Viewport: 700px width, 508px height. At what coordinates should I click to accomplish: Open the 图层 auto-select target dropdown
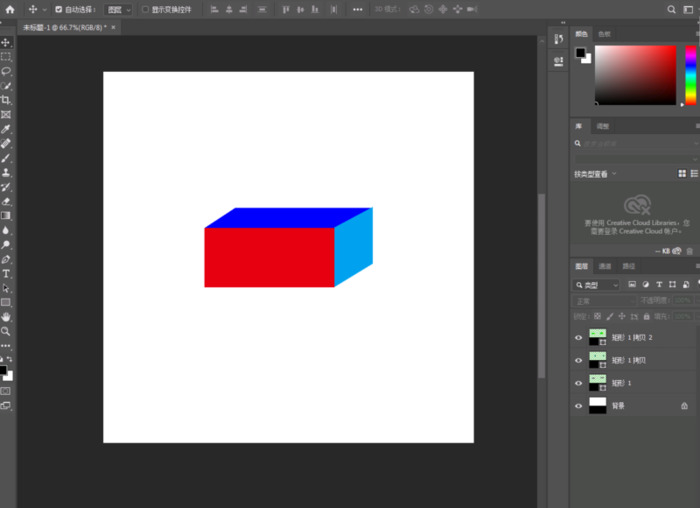click(117, 9)
